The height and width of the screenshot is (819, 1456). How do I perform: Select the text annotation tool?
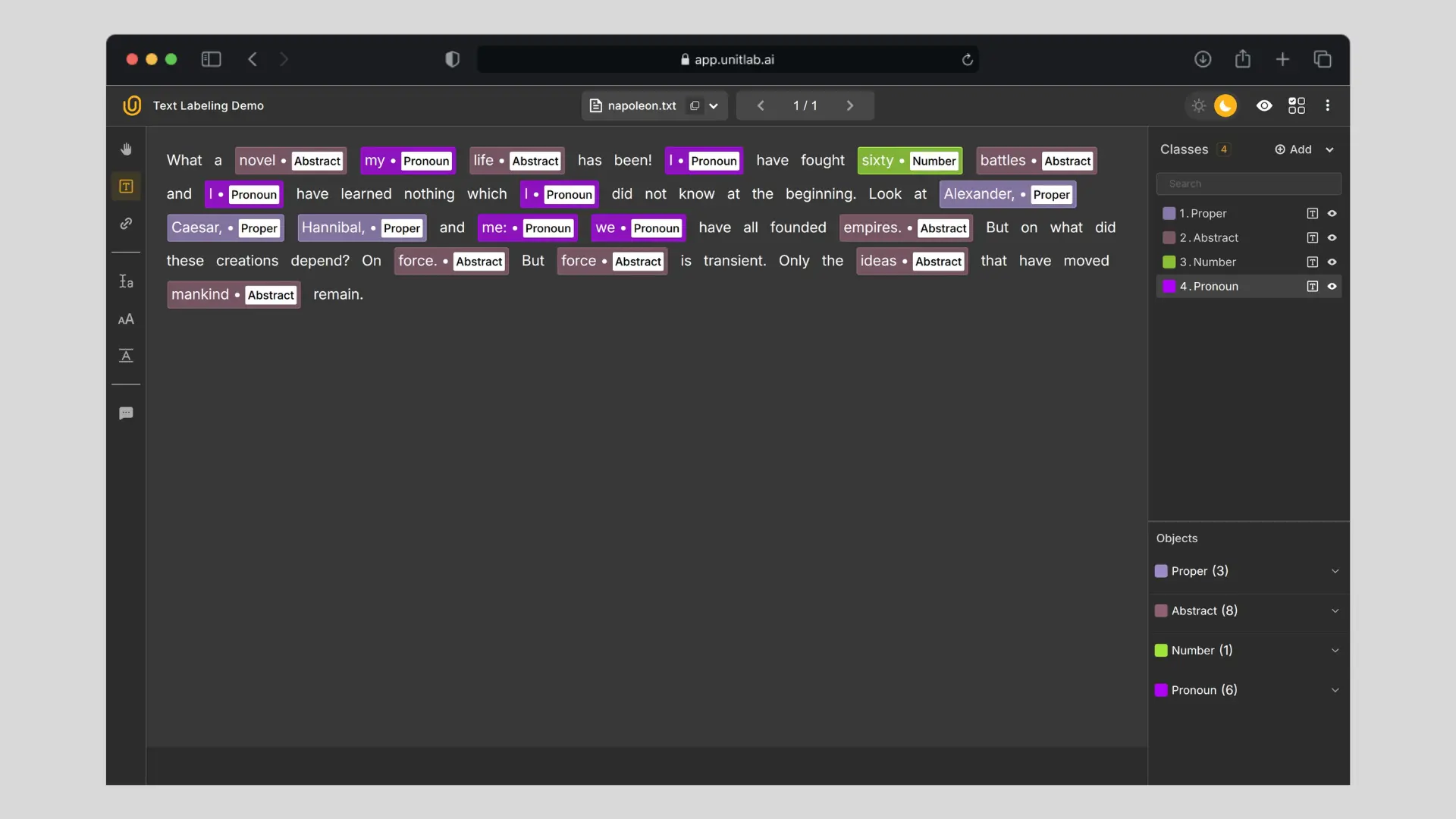pos(126,187)
